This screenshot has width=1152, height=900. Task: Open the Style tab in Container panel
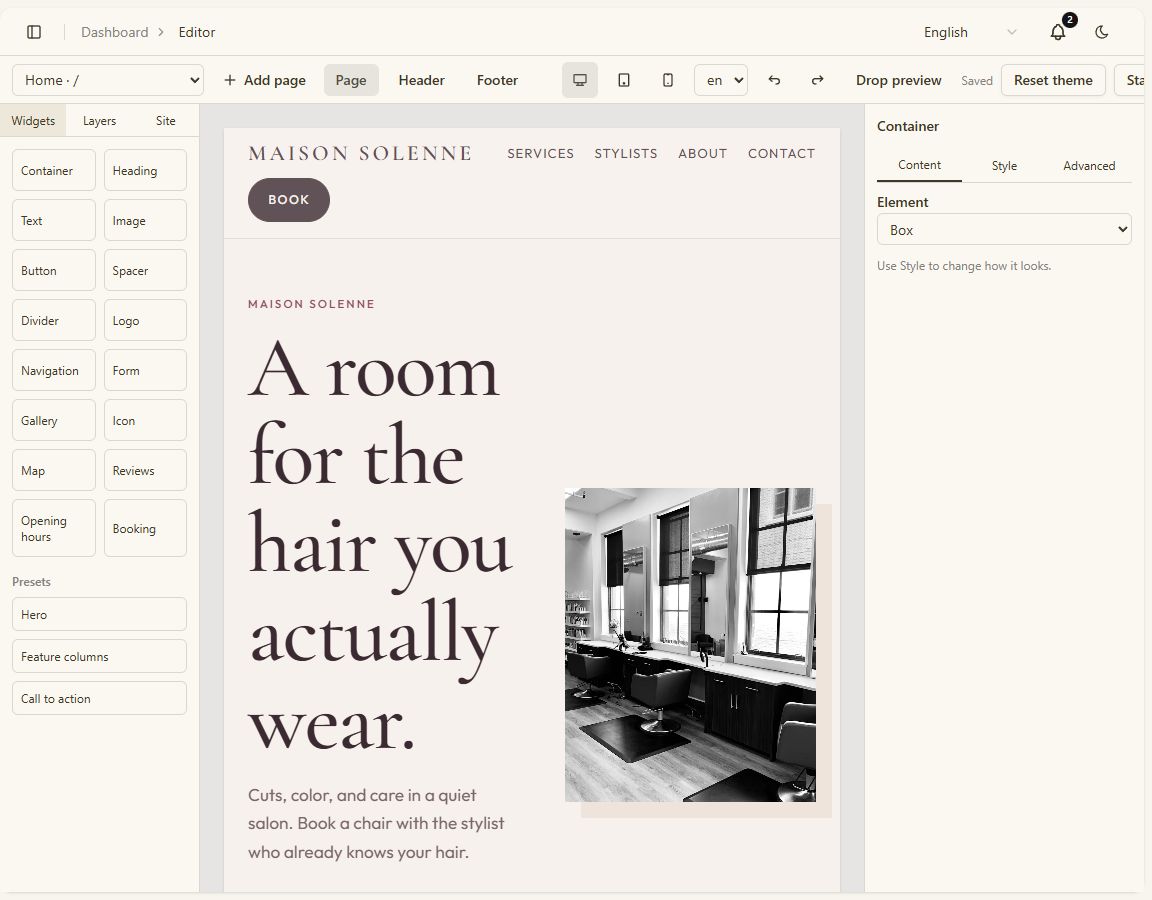[1004, 165]
